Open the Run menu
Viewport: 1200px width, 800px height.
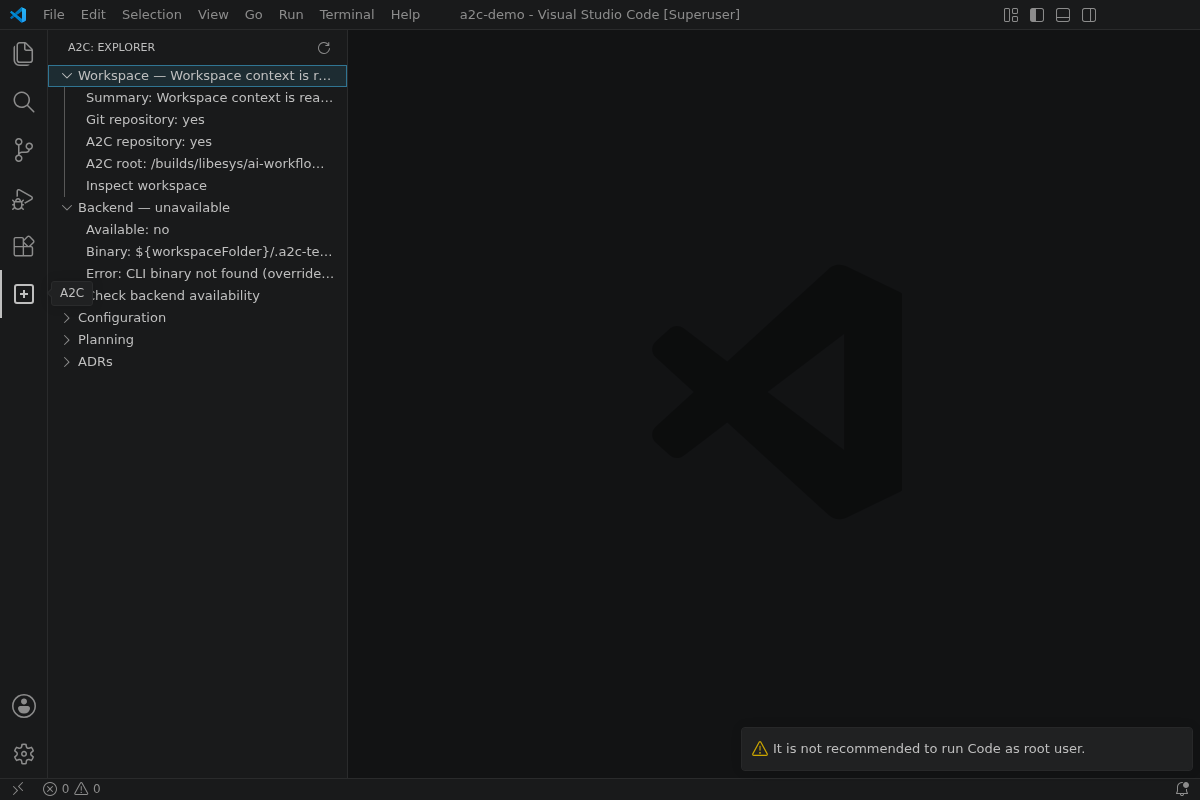click(x=291, y=15)
